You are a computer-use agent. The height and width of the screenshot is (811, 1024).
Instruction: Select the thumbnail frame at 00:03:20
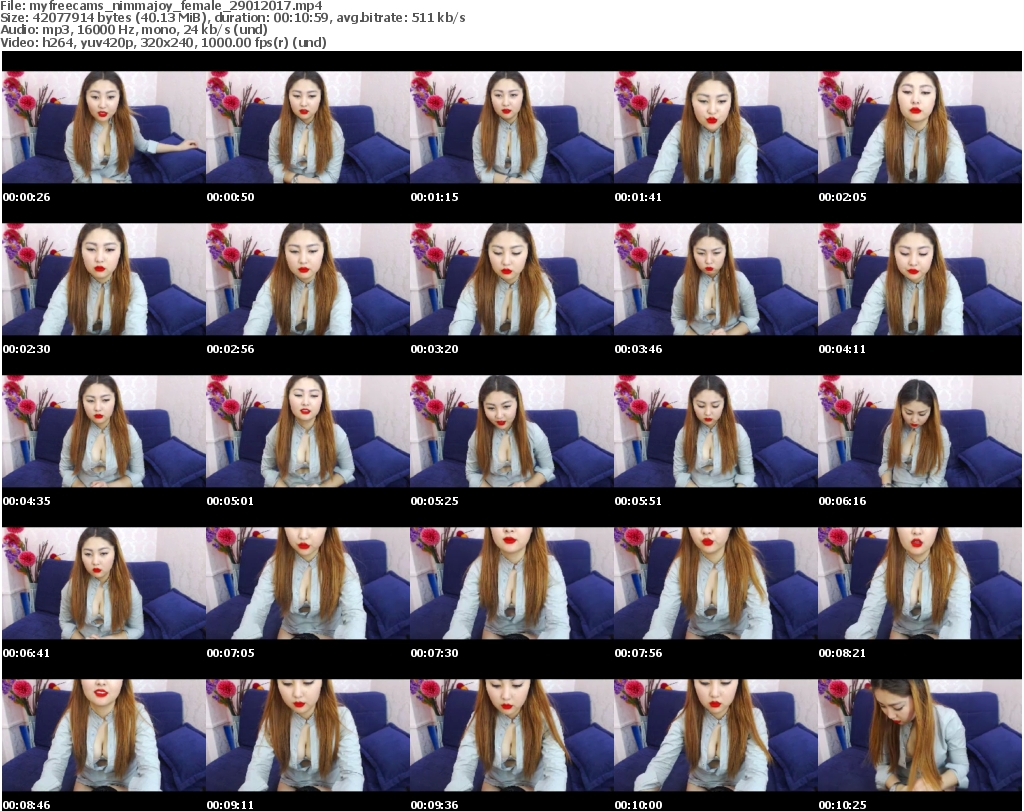tap(511, 279)
